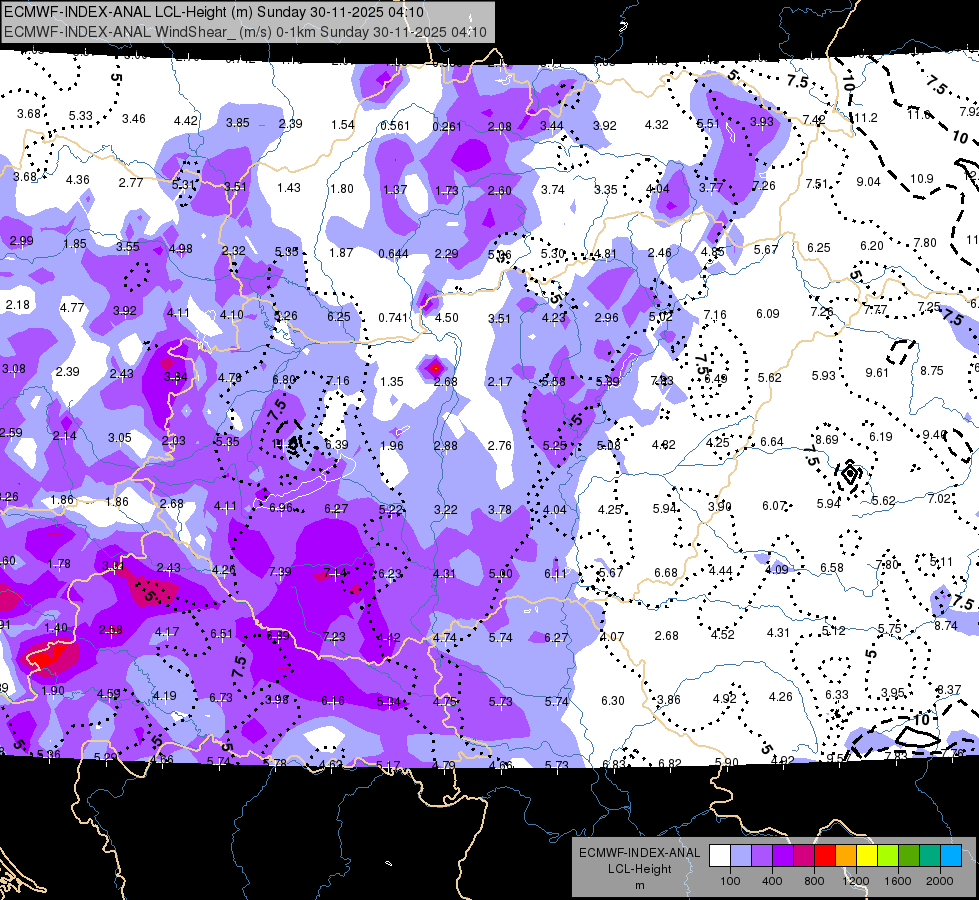979x900 pixels.
Task: Click the yellow legend color swatch
Action: coord(867,856)
